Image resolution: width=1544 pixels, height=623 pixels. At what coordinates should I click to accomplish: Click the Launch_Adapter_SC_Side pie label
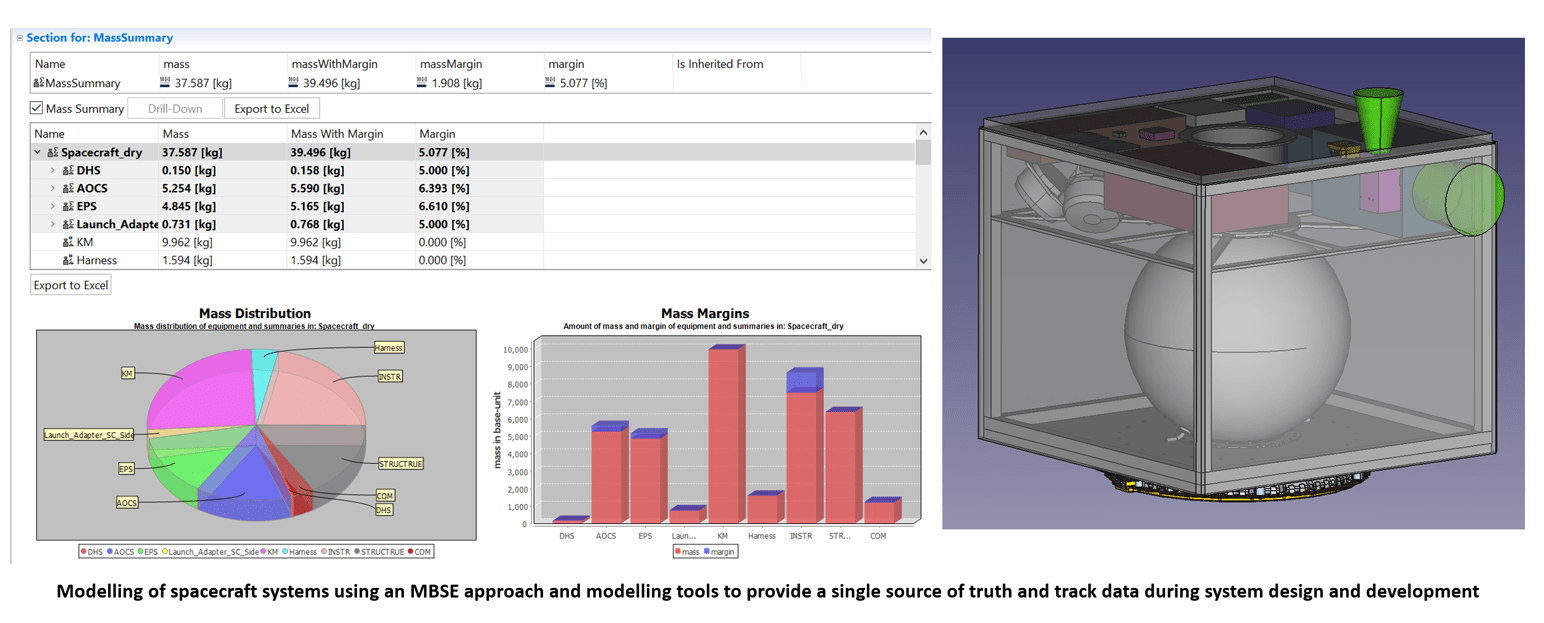click(89, 434)
